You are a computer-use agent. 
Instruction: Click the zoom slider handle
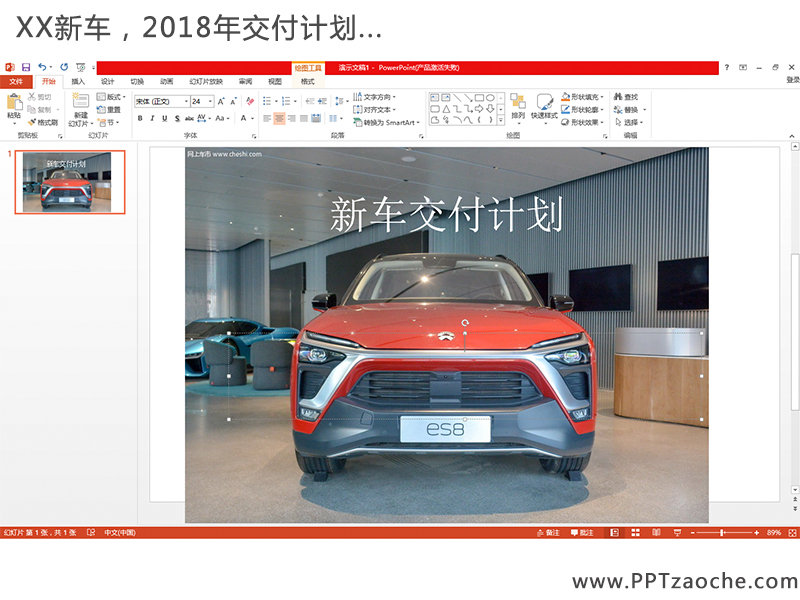coord(722,533)
